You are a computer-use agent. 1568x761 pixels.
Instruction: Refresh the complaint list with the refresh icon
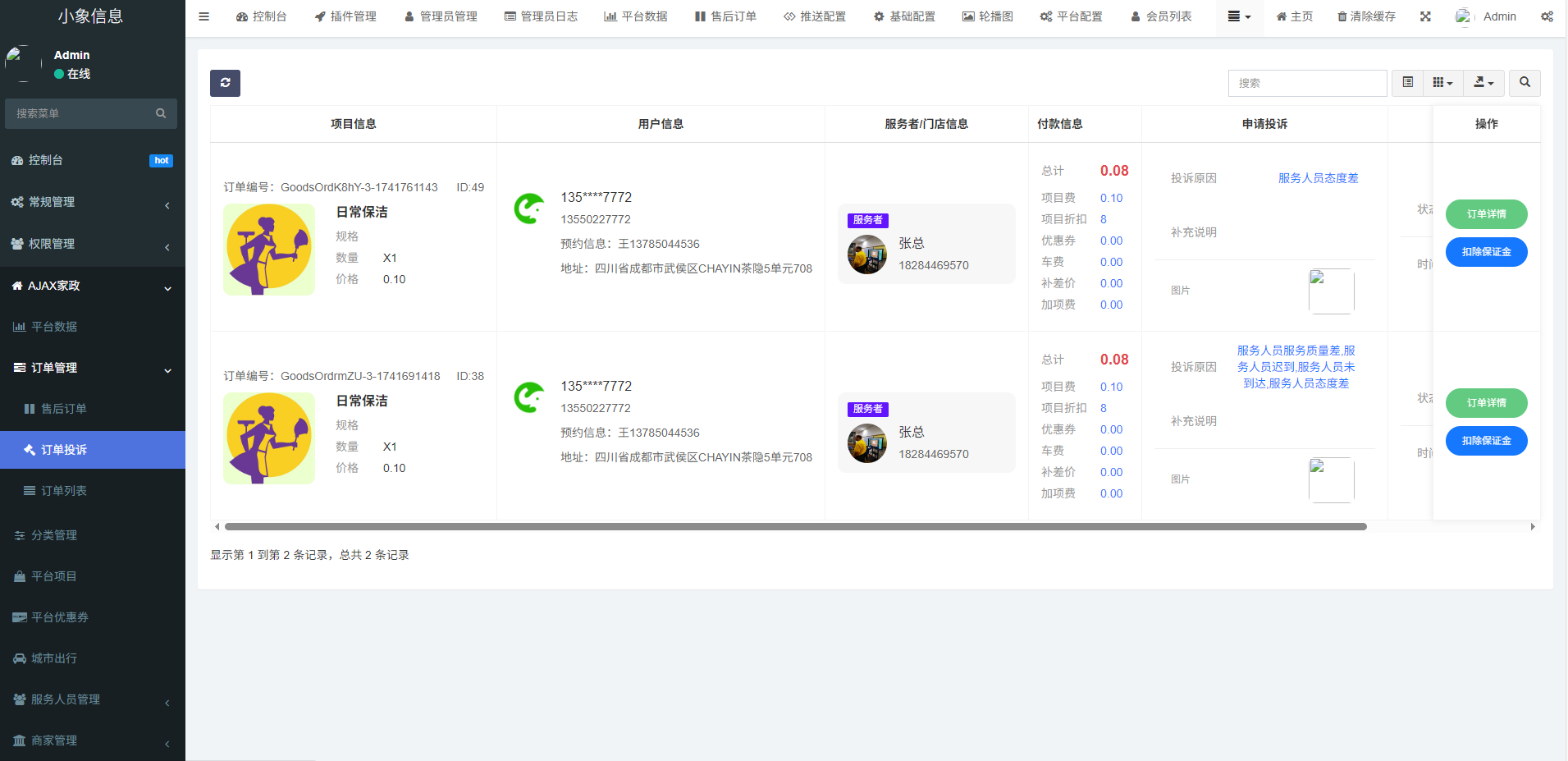(225, 83)
